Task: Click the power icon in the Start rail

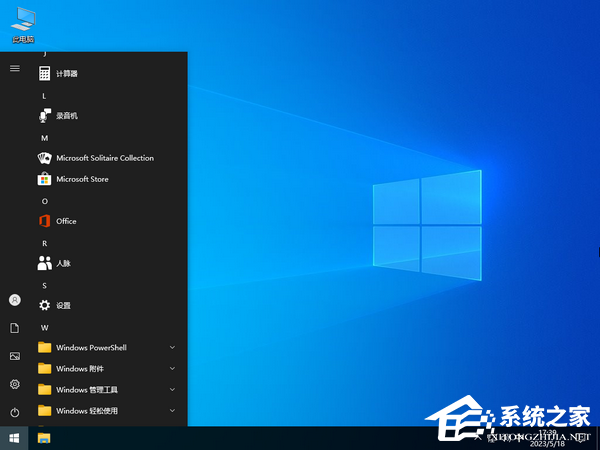Action: 15,412
